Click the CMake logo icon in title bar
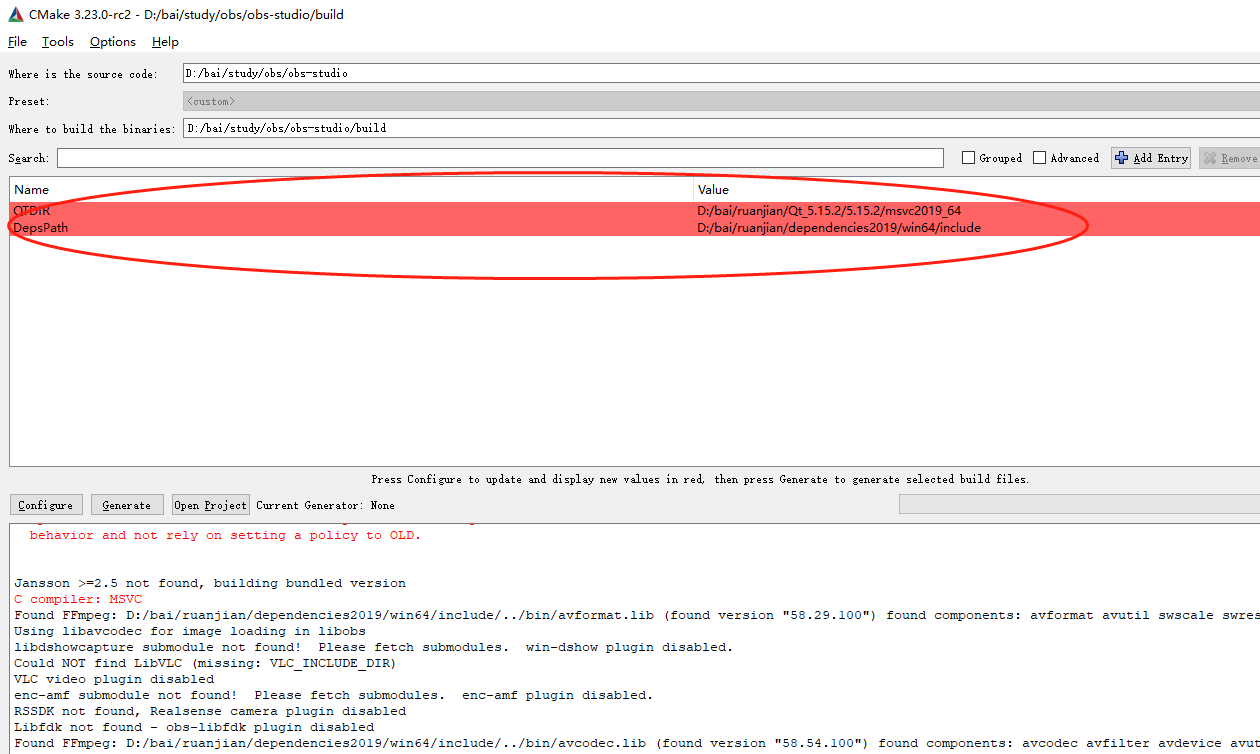 click(14, 15)
